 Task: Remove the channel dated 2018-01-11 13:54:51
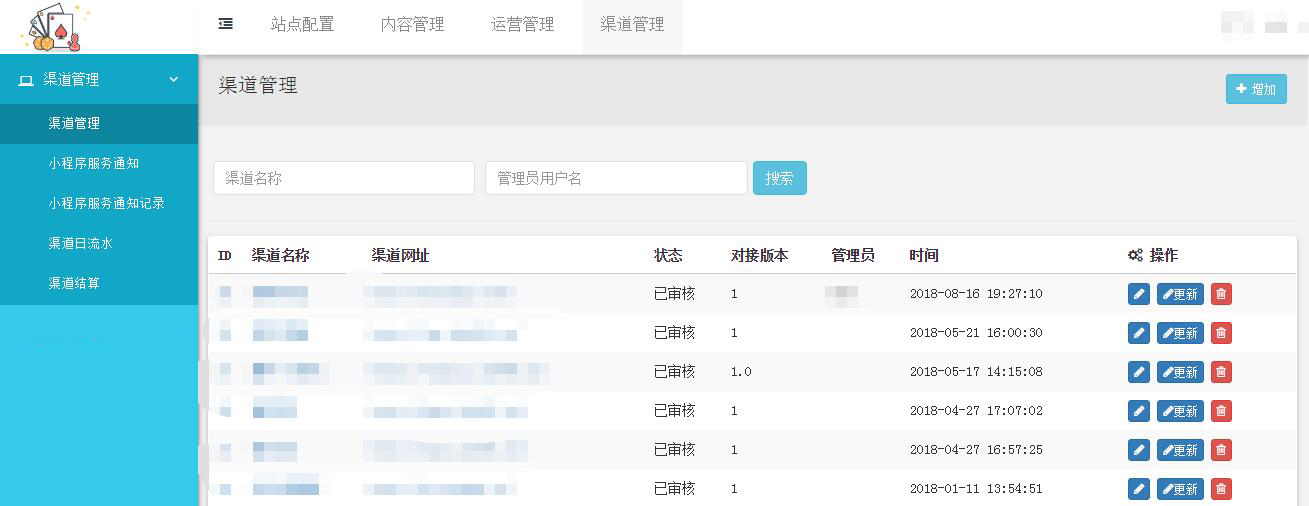[1221, 489]
